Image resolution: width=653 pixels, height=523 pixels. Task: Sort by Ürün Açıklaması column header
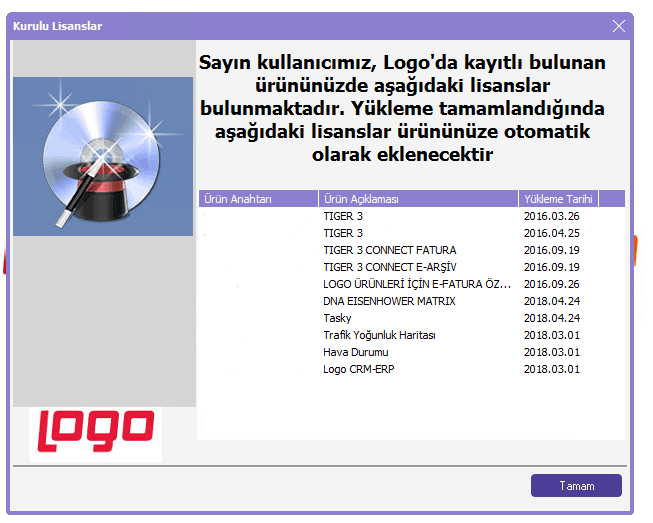coord(418,199)
